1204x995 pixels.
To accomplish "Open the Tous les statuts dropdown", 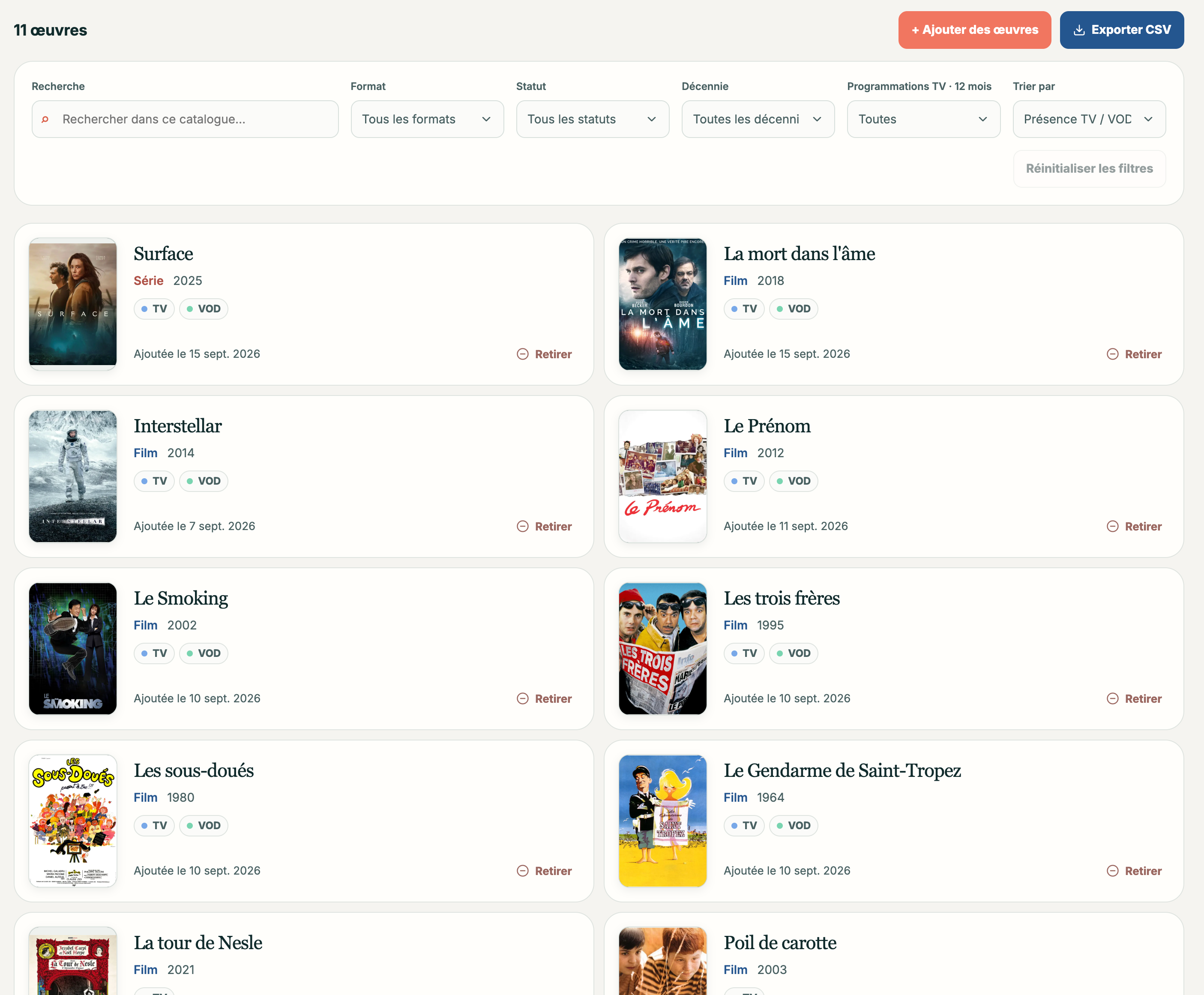I will click(593, 119).
